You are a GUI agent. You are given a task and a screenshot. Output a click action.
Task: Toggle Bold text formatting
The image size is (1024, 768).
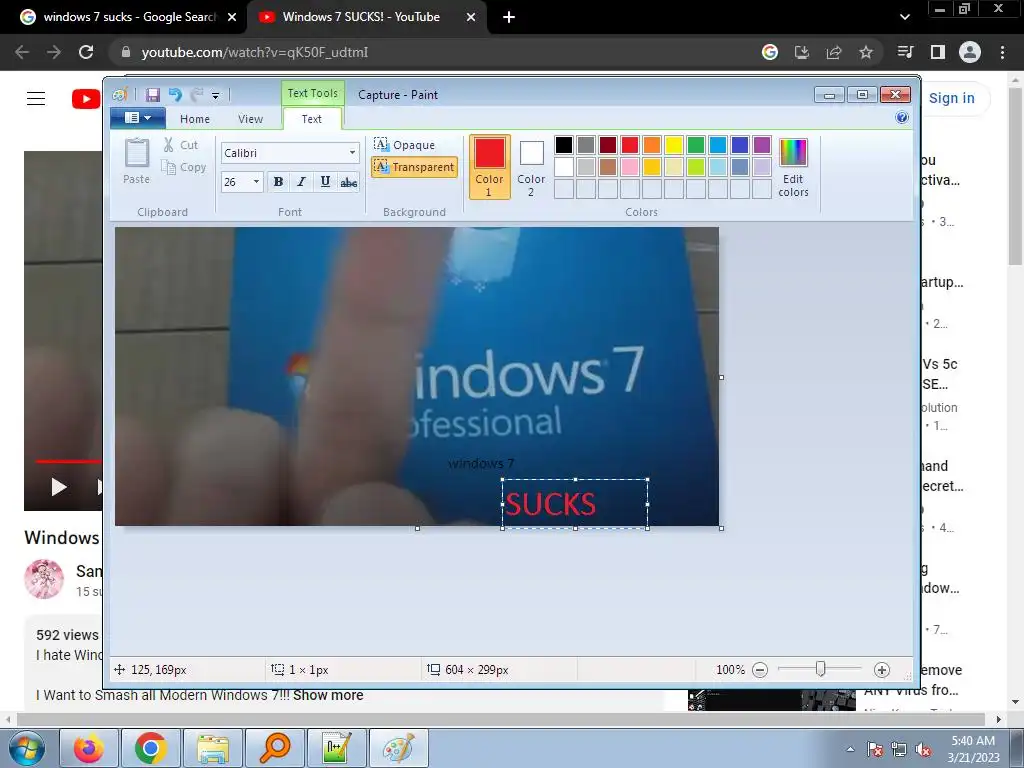tap(278, 182)
